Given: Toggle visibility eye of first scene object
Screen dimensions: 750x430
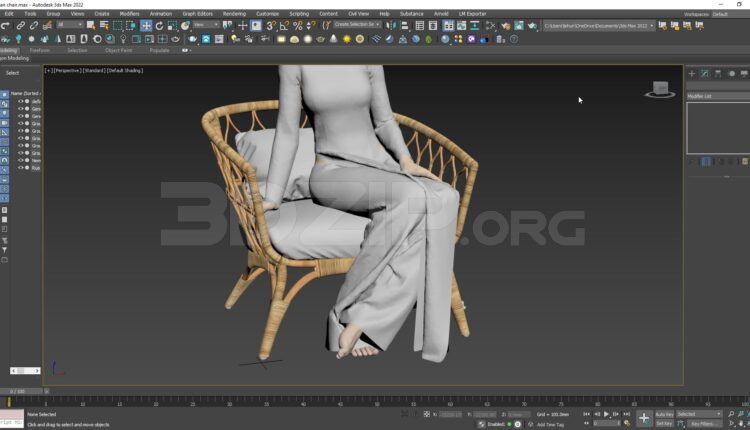Looking at the screenshot, I should click(x=21, y=101).
